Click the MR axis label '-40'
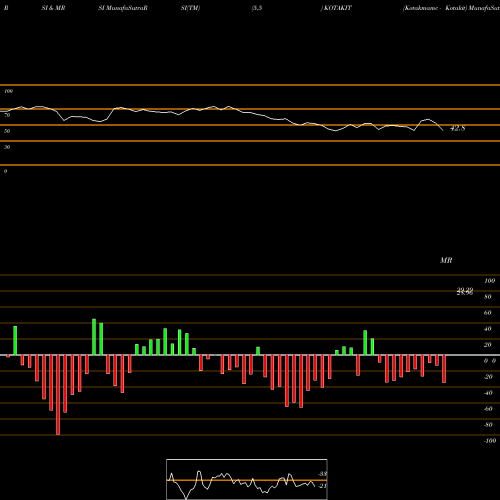Image resolution: width=500 pixels, height=500 pixels. [x=488, y=393]
